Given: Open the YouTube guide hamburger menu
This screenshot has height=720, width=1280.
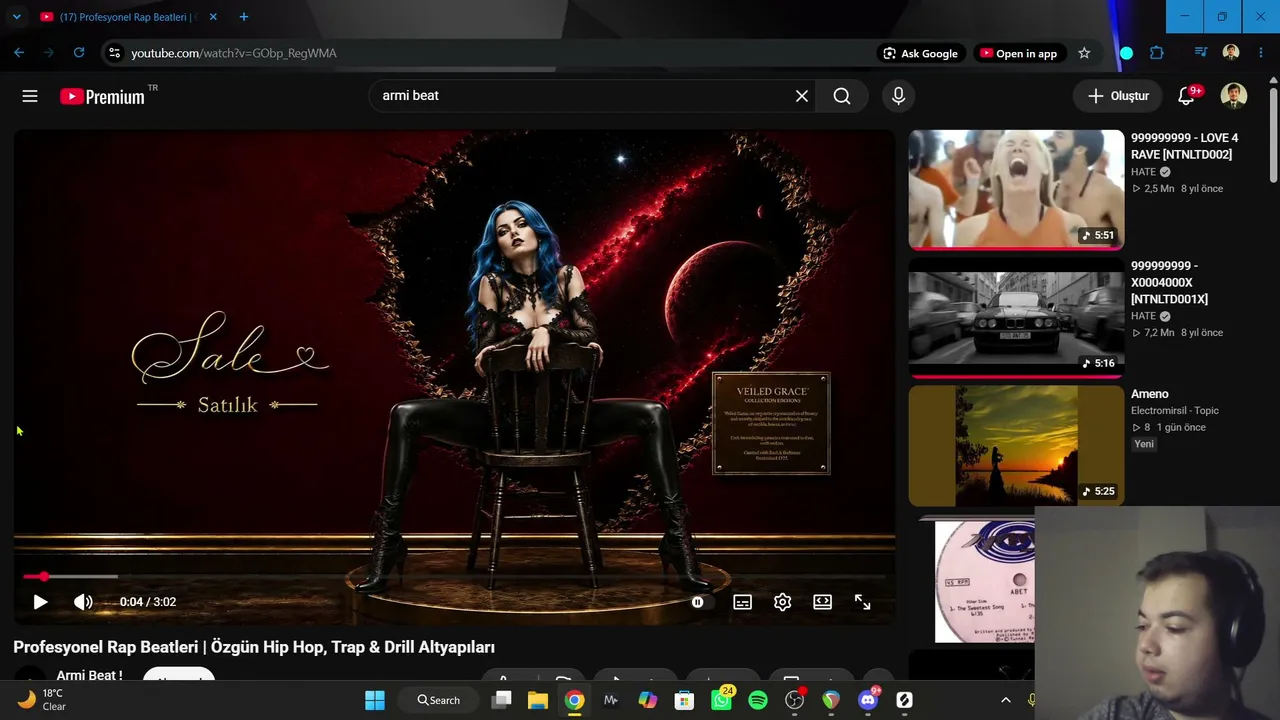Looking at the screenshot, I should point(30,96).
